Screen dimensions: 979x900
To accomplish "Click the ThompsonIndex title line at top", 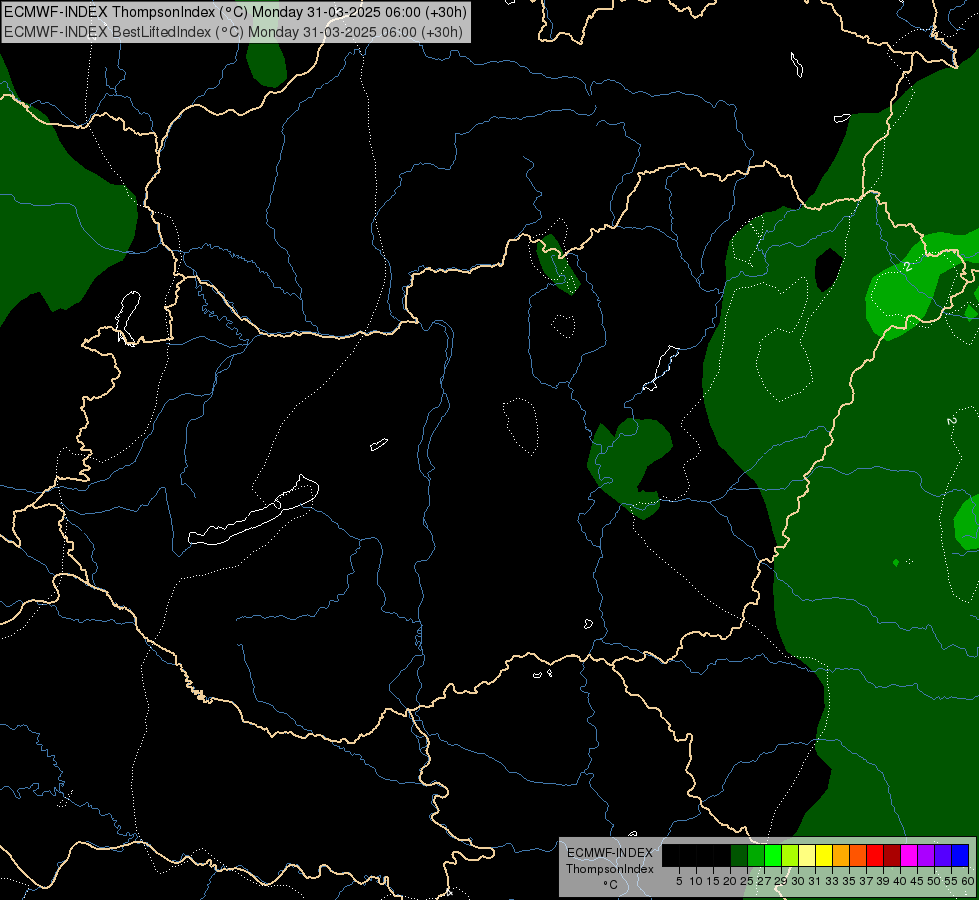I will click(x=235, y=12).
